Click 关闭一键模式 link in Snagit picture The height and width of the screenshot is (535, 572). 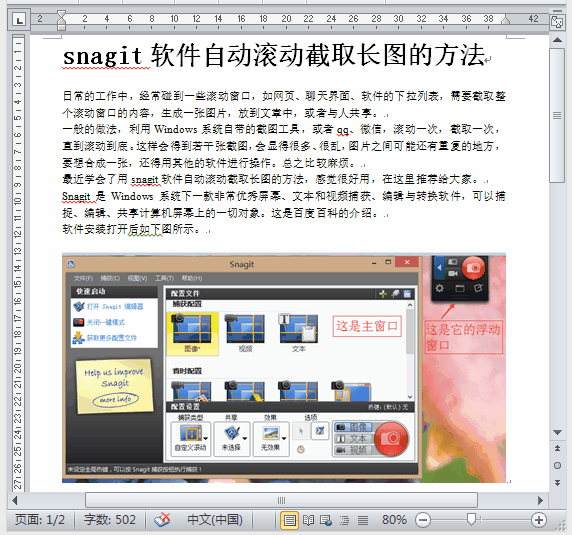(105, 322)
